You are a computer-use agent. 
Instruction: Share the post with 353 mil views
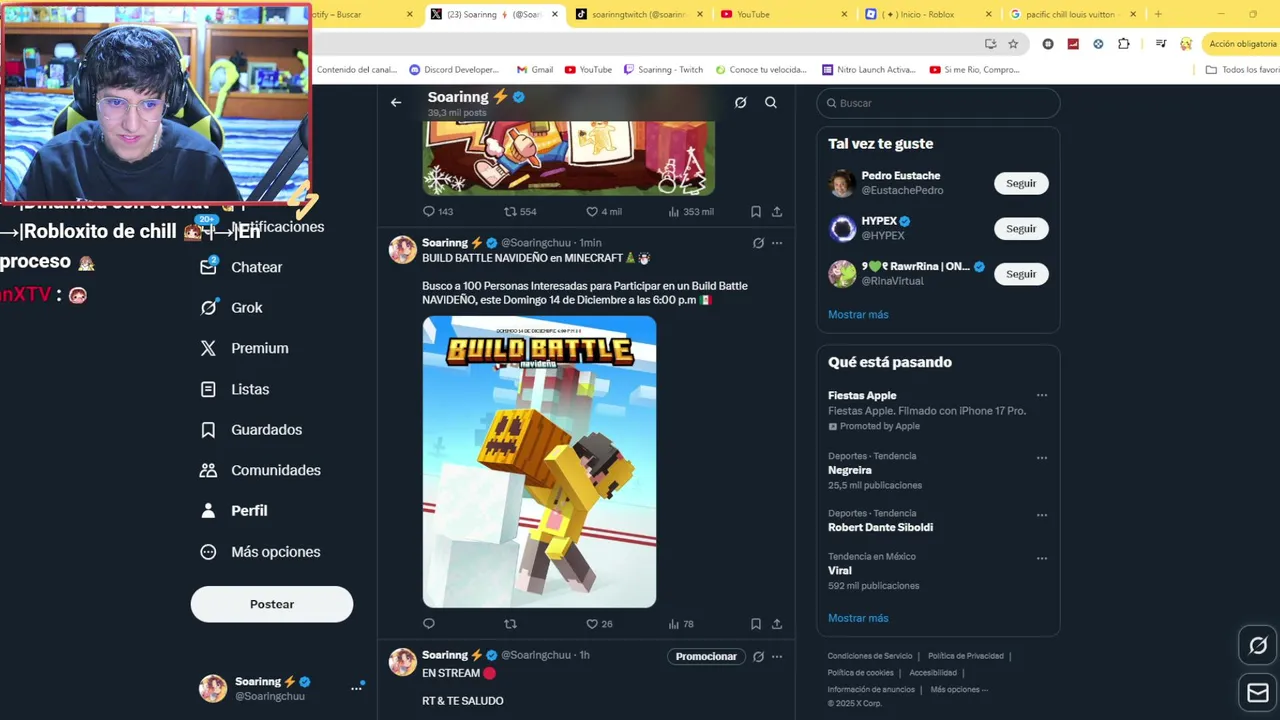(x=777, y=212)
